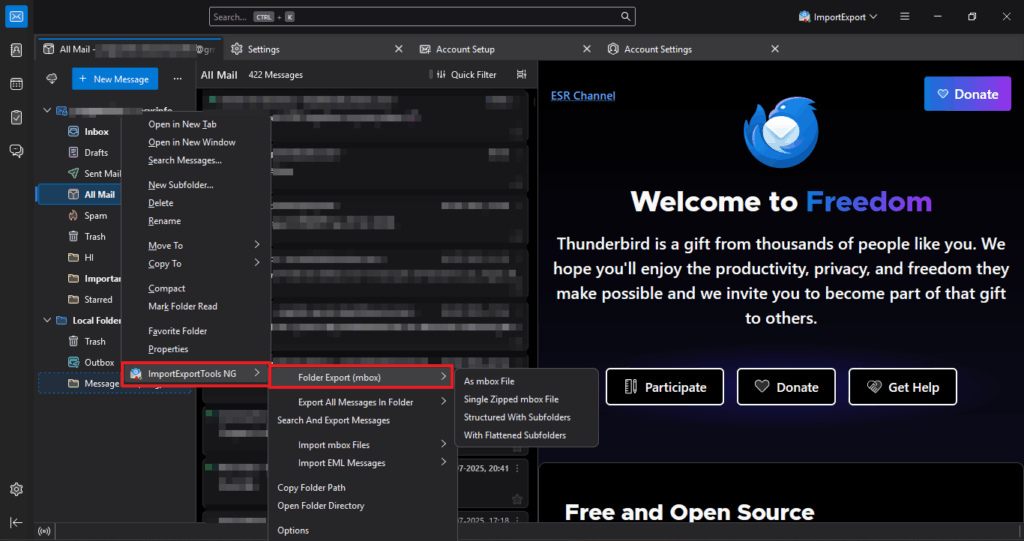Click the message list display options icon
This screenshot has height=541, width=1024.
[521, 74]
